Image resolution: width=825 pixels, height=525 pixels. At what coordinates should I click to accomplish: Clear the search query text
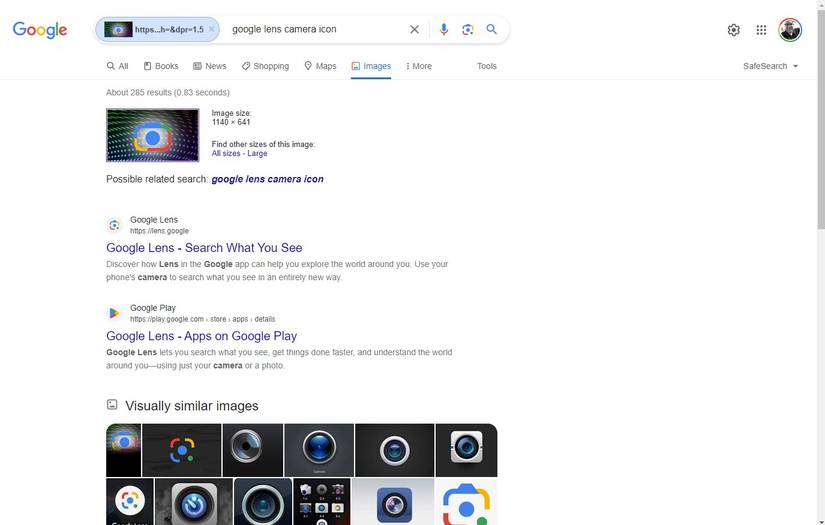tap(414, 30)
